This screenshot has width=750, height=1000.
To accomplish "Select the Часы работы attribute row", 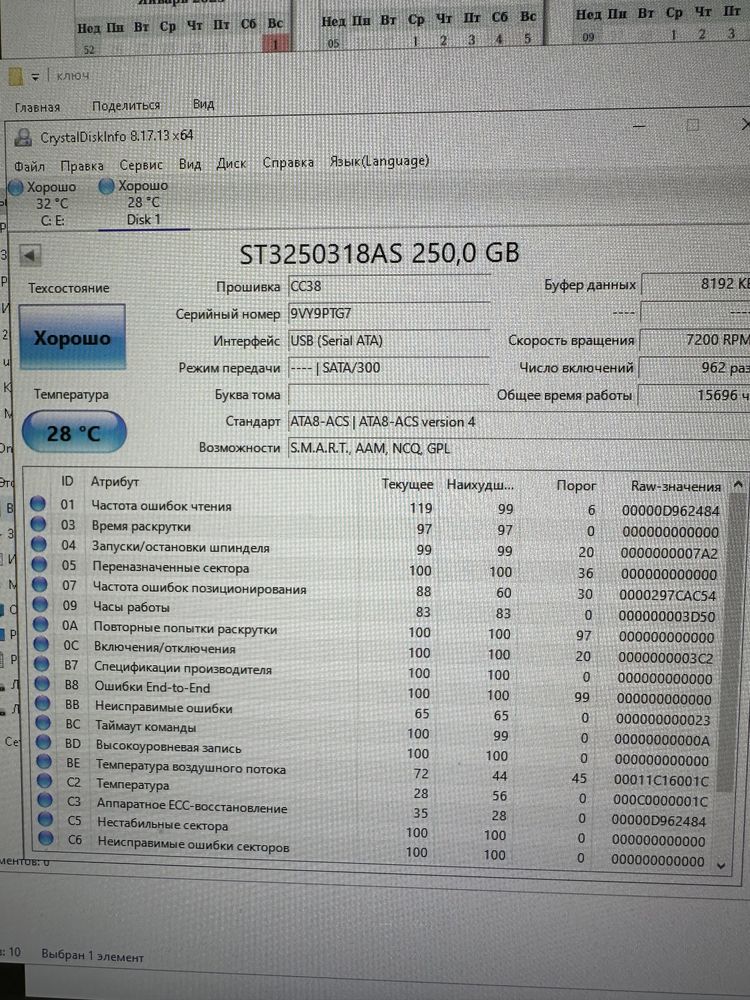I will click(376, 610).
